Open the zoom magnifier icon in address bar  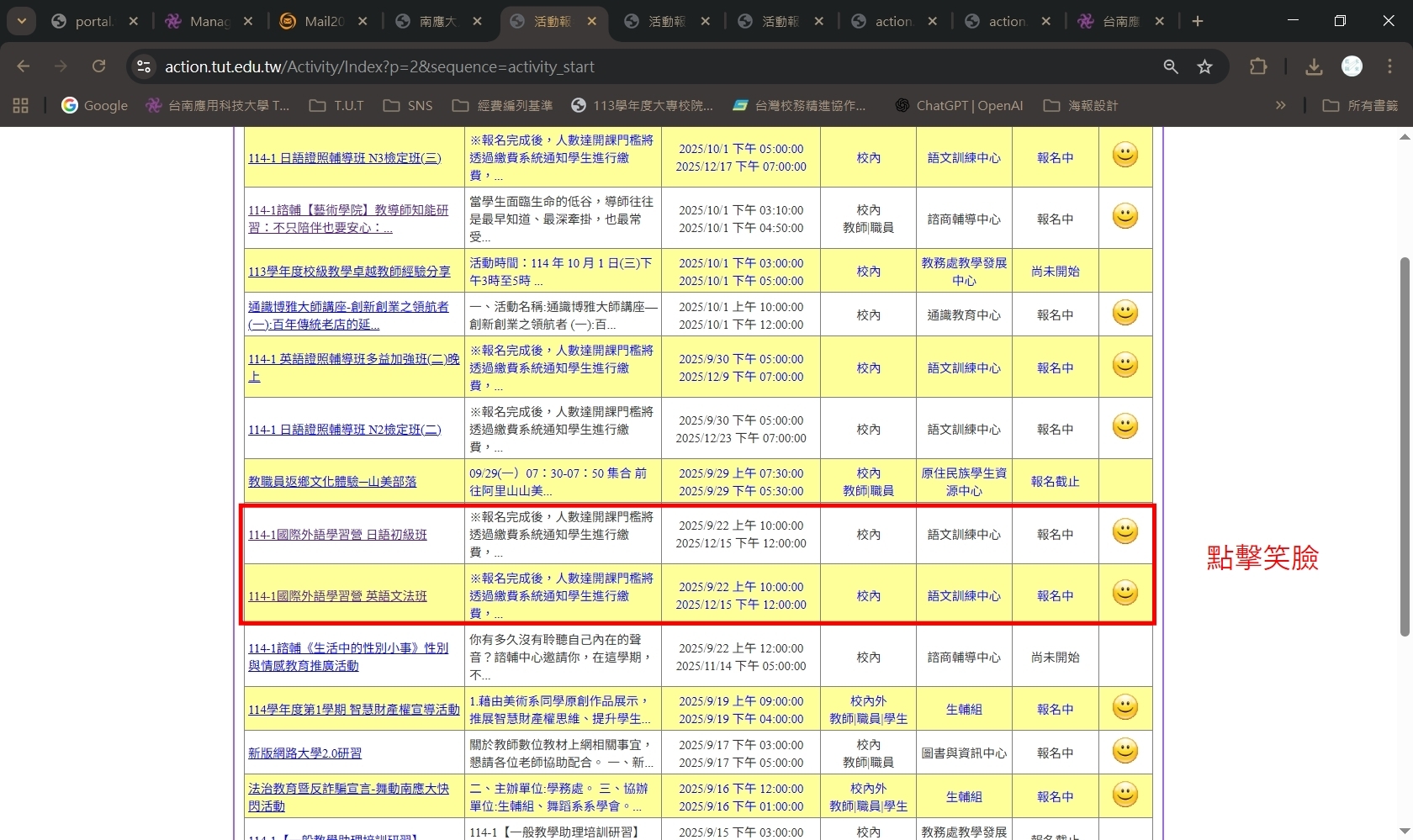1170,66
